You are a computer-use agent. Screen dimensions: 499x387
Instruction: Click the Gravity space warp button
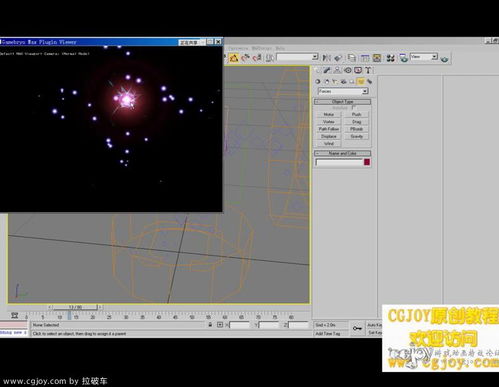click(x=356, y=136)
